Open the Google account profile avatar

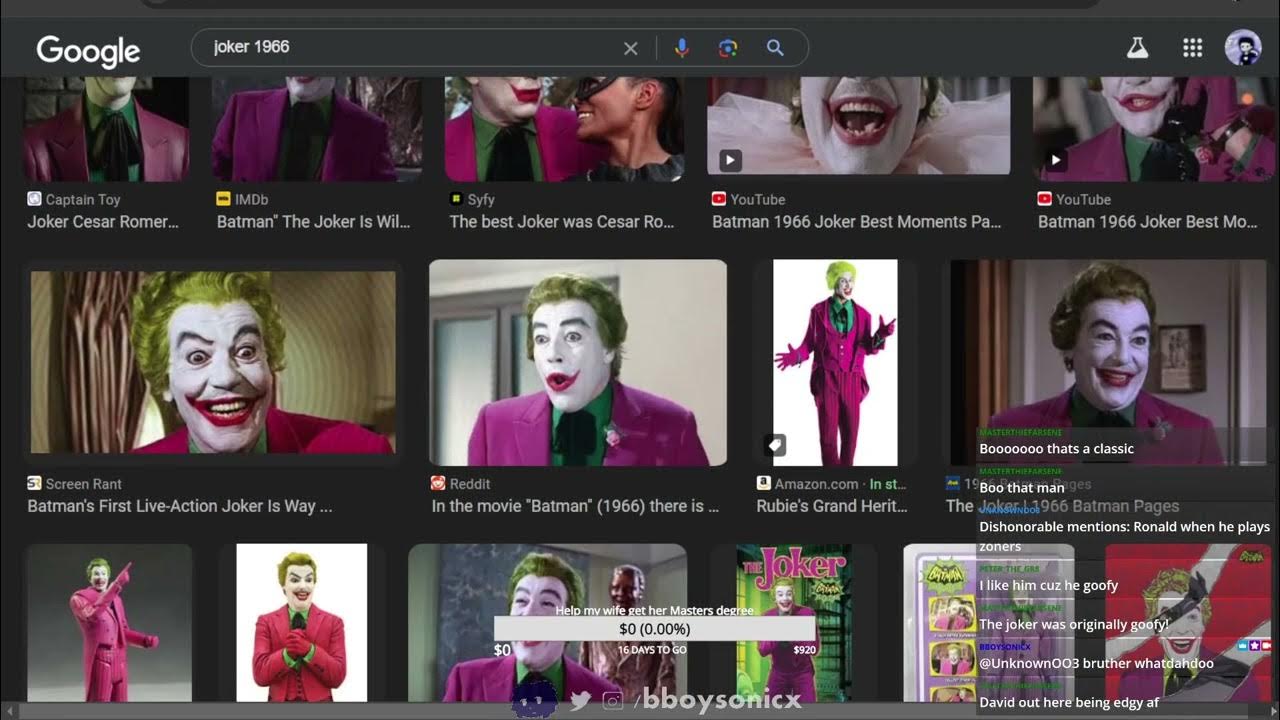pyautogui.click(x=1243, y=48)
